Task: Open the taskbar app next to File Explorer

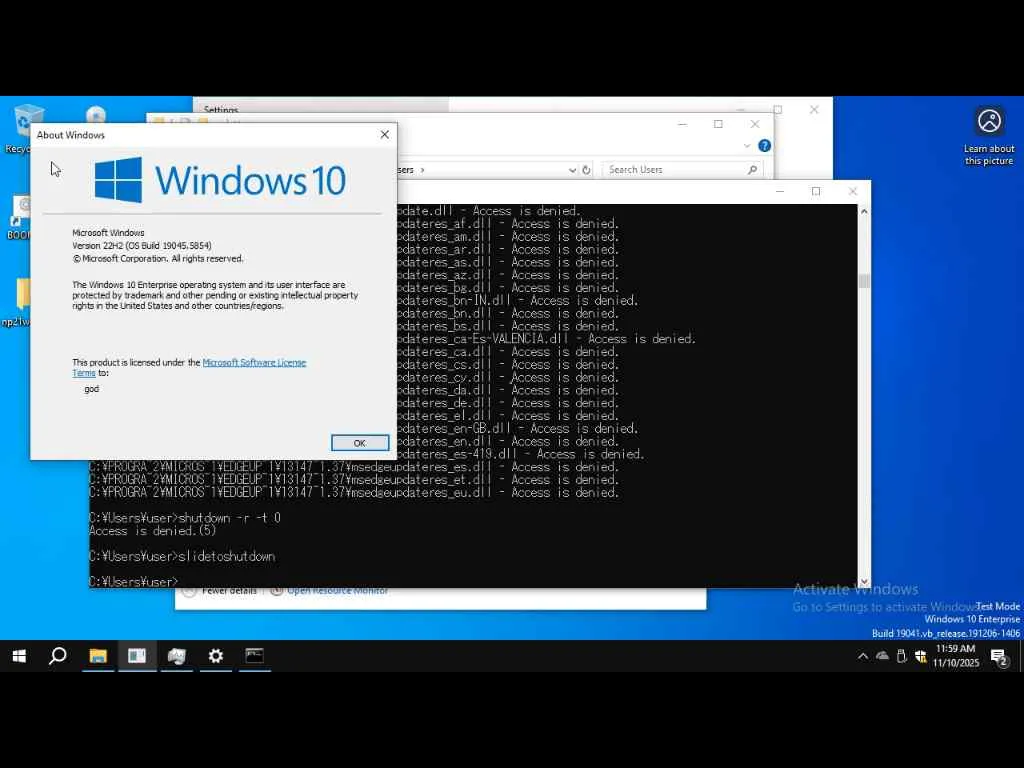Action: pos(137,656)
